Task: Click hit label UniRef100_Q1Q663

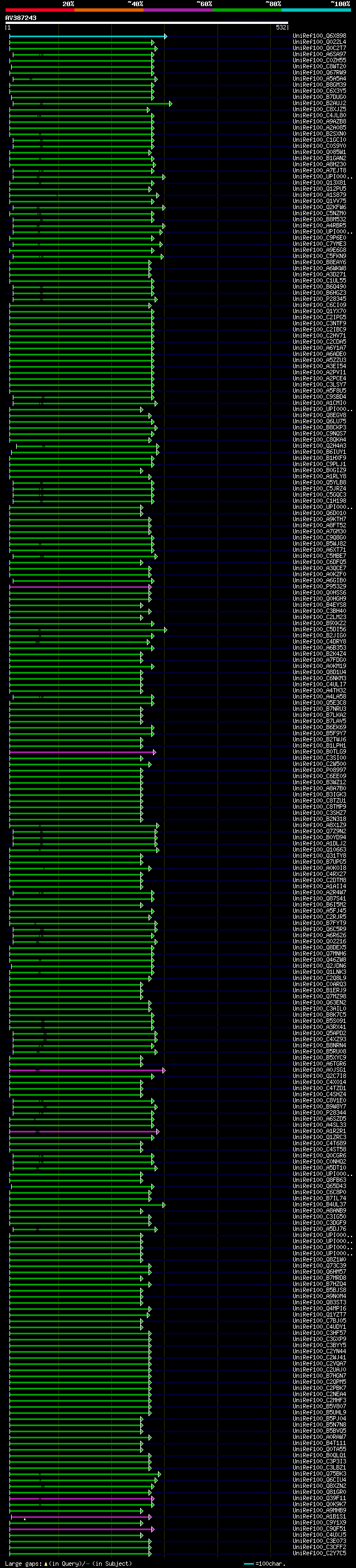Action: 319,849
